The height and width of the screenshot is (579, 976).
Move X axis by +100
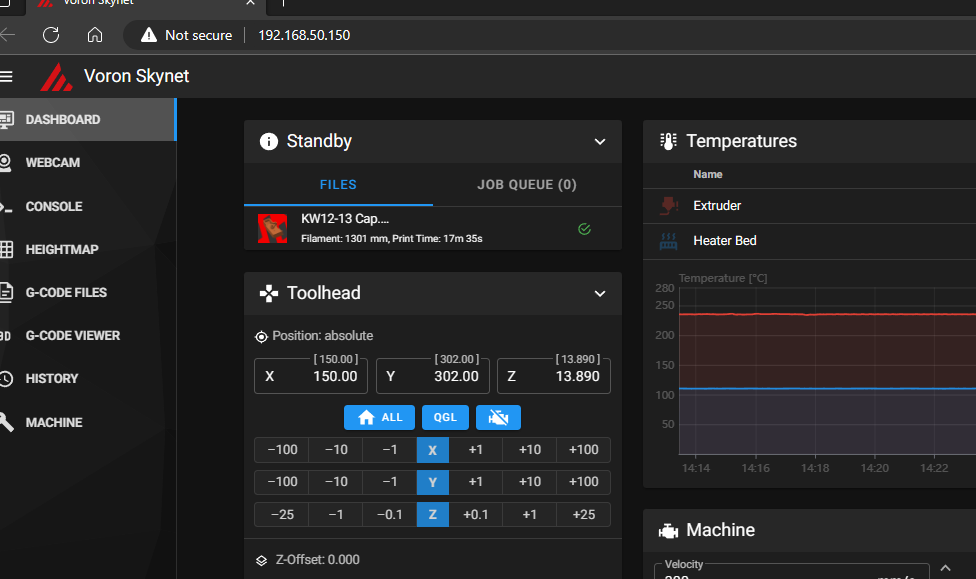[584, 450]
